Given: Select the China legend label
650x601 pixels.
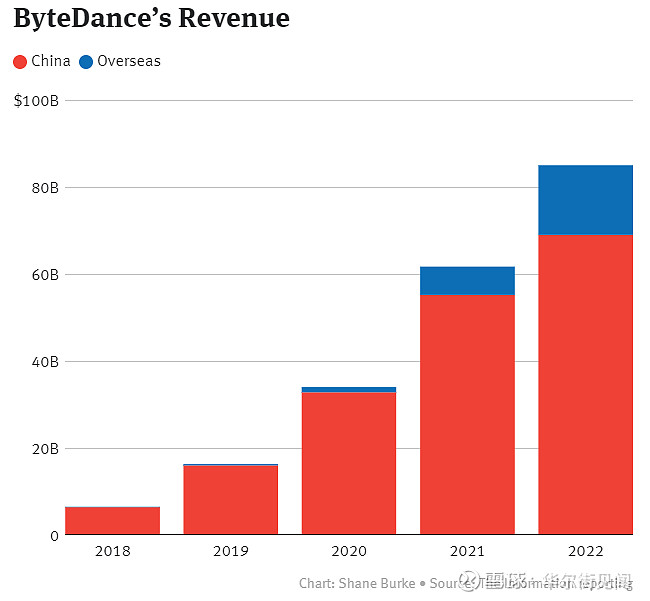Looking at the screenshot, I should point(51,61).
